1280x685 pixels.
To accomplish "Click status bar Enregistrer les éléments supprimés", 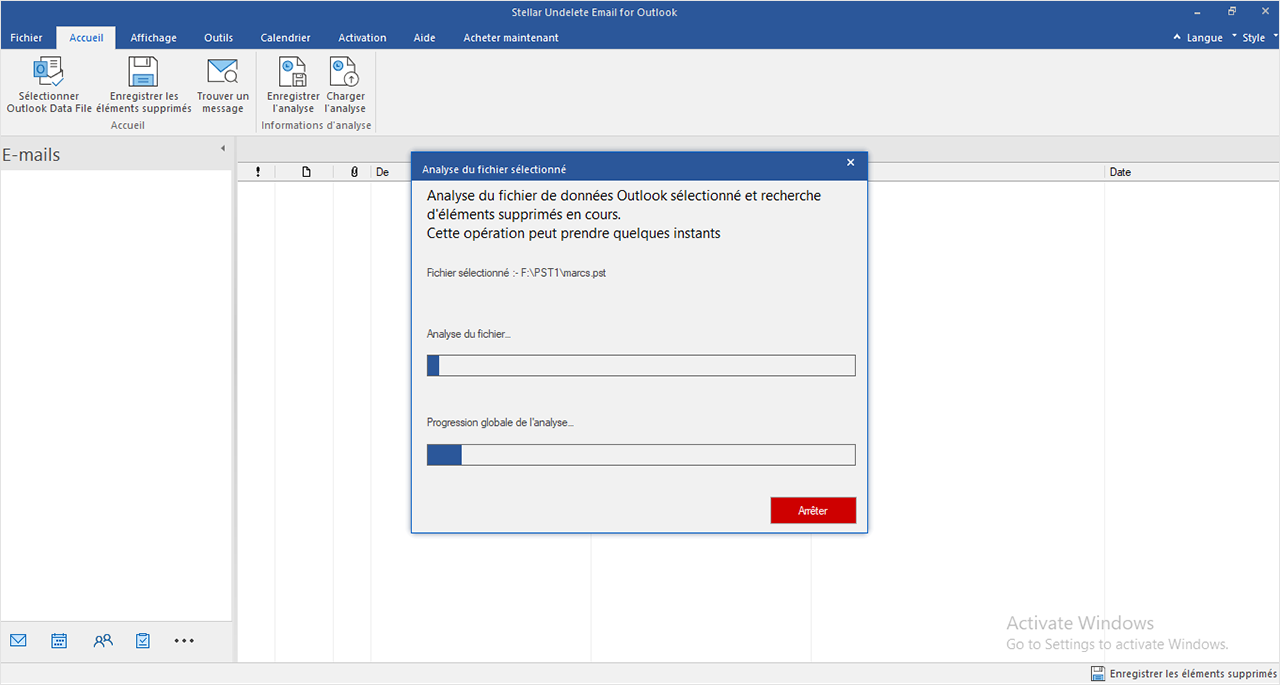I will coord(1184,674).
